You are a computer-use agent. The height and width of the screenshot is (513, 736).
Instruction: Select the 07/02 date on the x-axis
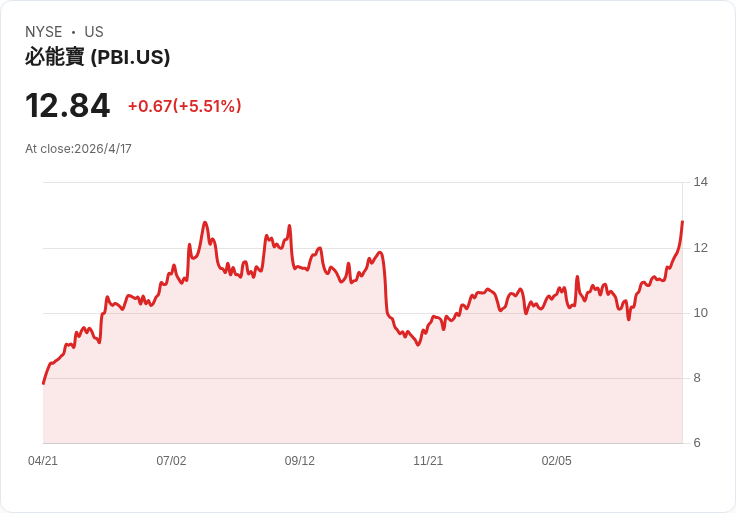point(171,461)
